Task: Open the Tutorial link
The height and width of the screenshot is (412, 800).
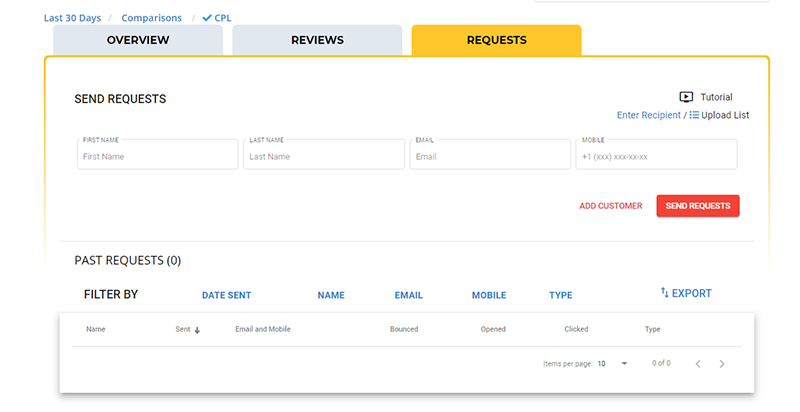Action: coord(716,97)
